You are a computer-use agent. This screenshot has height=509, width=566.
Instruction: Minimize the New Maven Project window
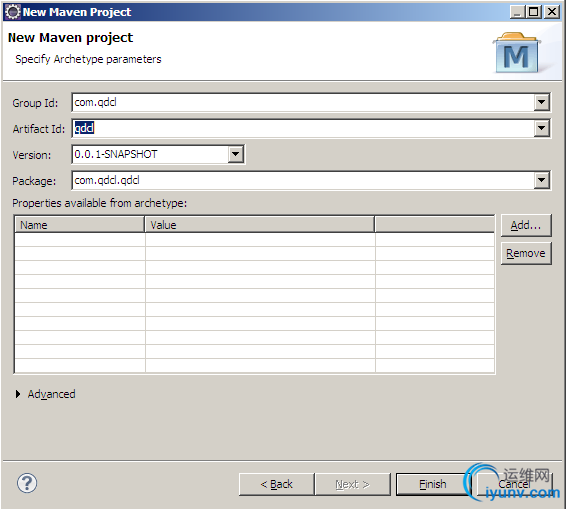(x=517, y=12)
